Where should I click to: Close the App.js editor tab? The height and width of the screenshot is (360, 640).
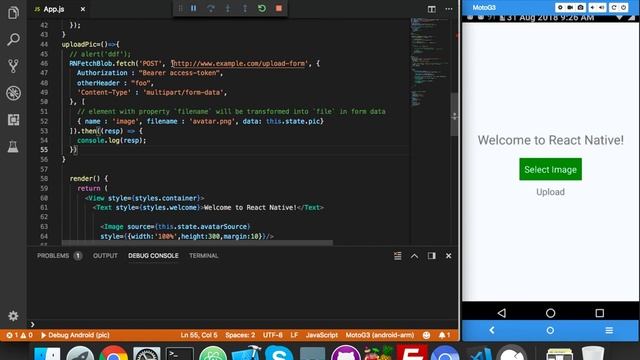pyautogui.click(x=83, y=9)
